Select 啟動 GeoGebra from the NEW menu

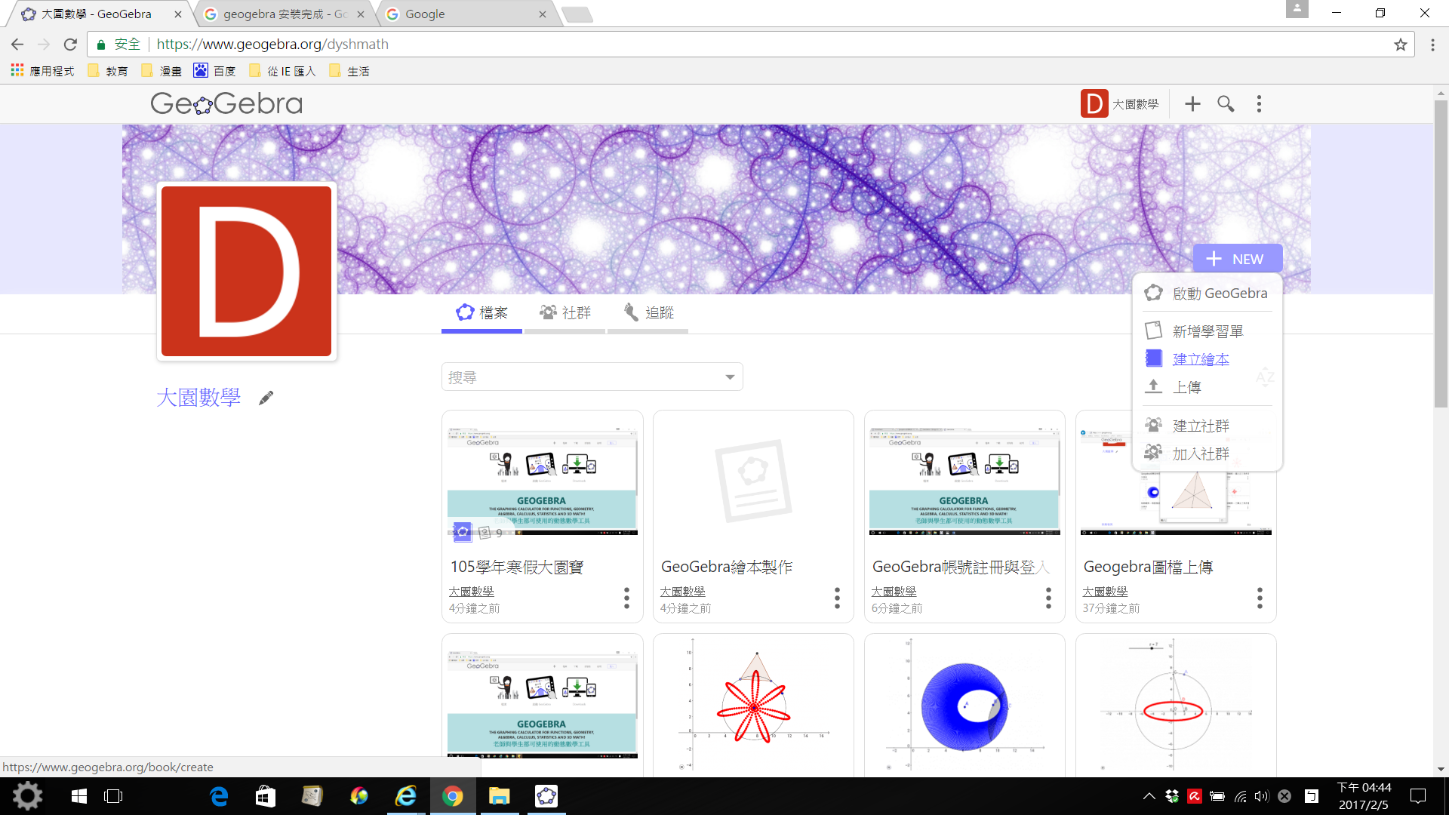tap(1207, 293)
